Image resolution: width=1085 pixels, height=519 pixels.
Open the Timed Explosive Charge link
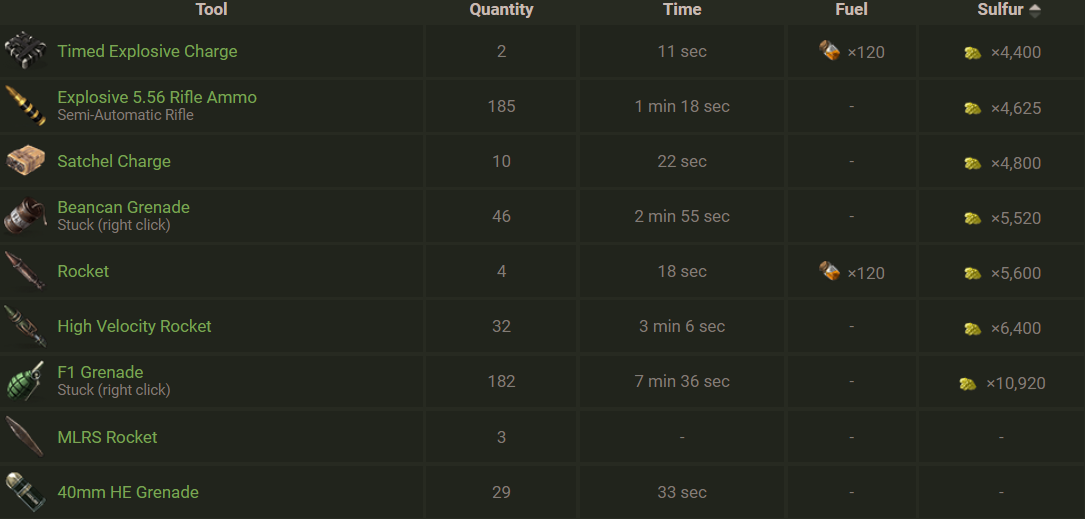147,51
